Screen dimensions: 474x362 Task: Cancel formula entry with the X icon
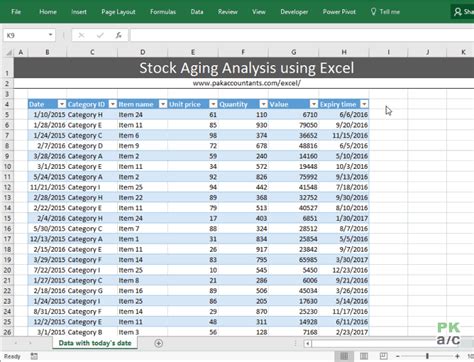(81, 35)
